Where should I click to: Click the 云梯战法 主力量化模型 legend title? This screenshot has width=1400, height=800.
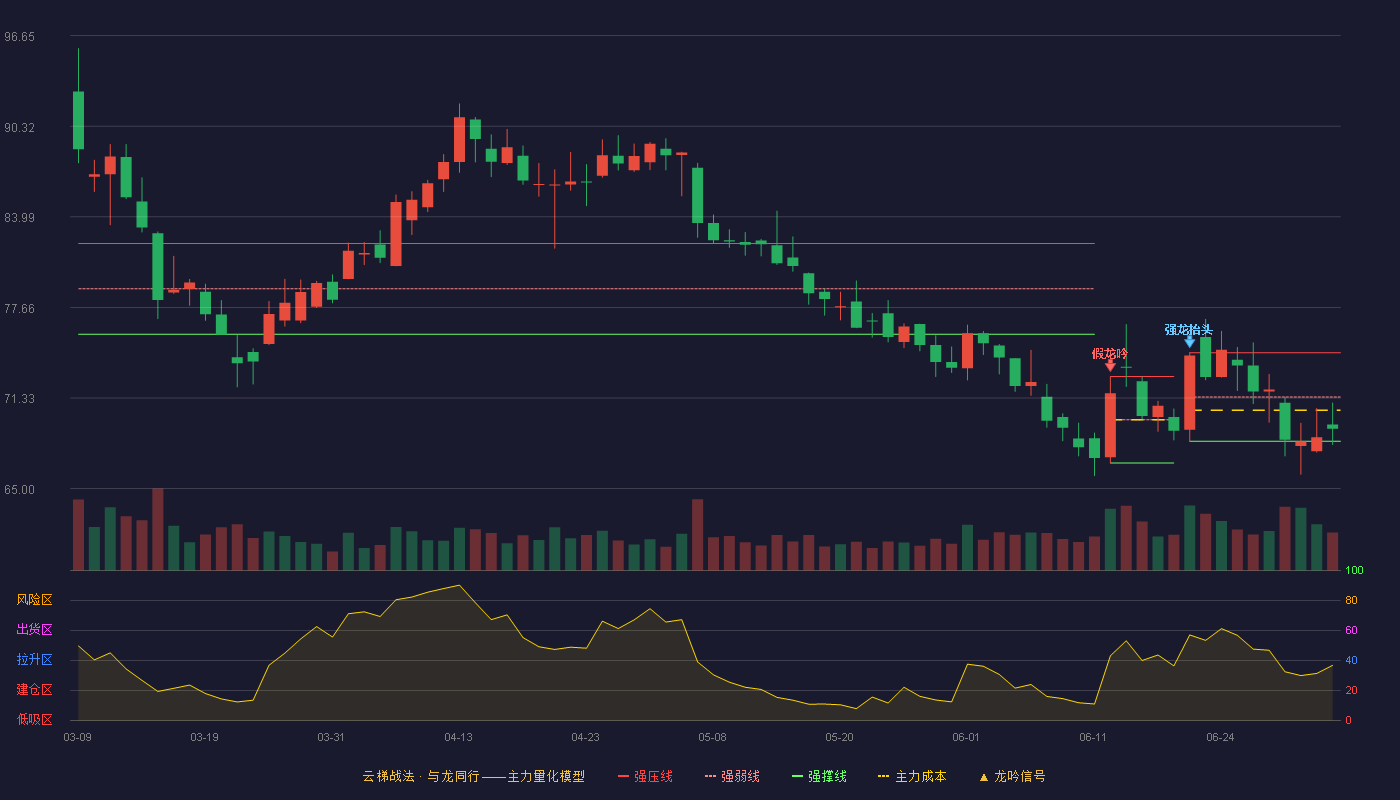point(474,776)
